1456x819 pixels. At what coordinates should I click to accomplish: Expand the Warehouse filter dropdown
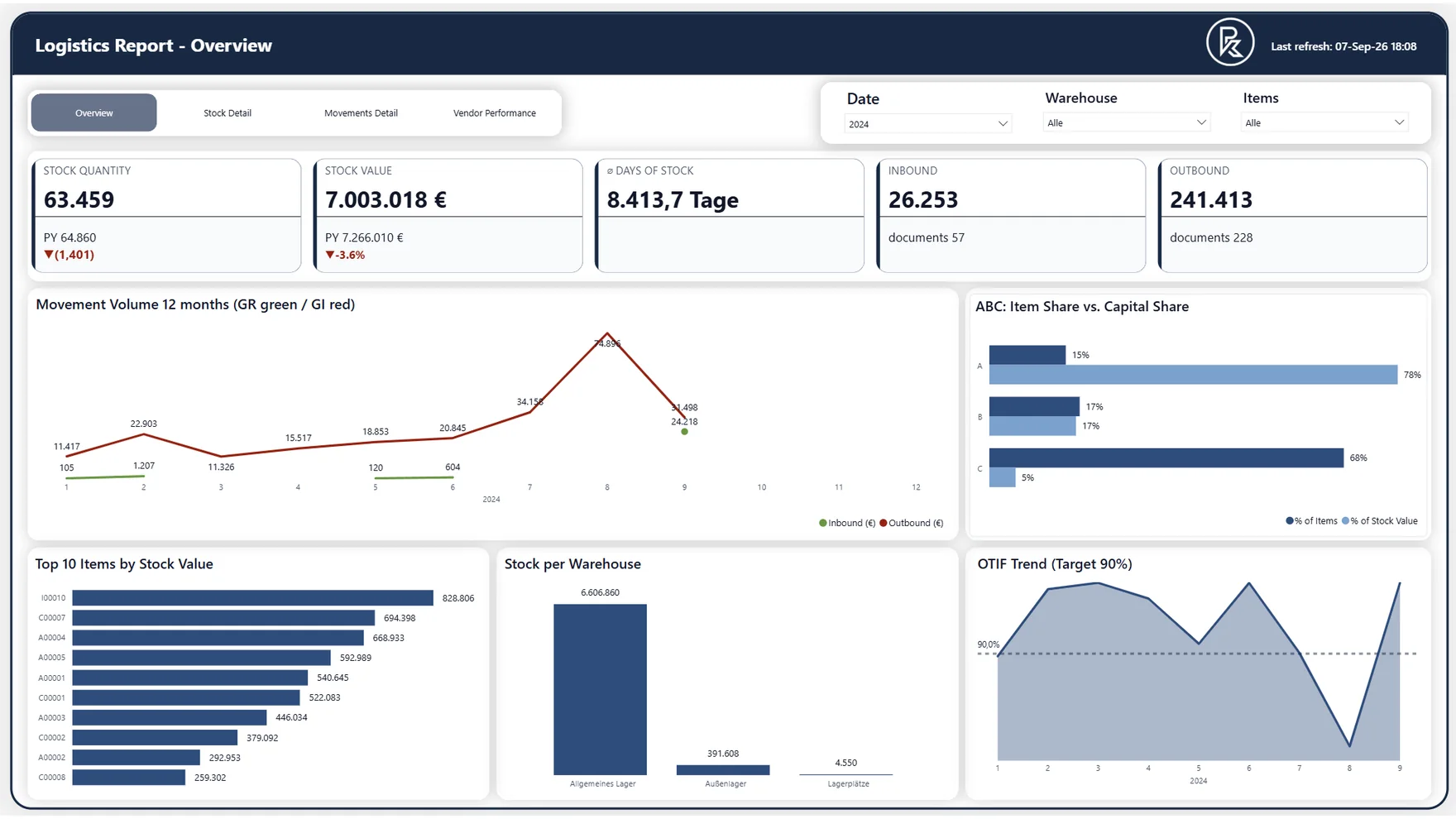click(x=1127, y=122)
